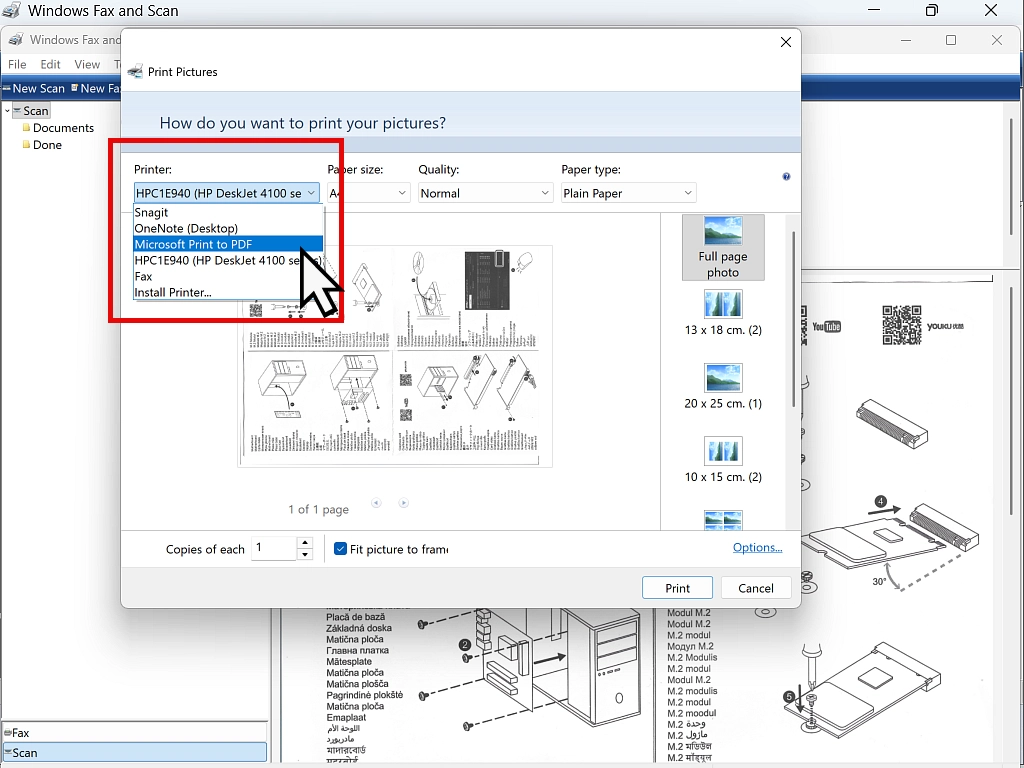Click the Print button
This screenshot has width=1024, height=768.
677,588
